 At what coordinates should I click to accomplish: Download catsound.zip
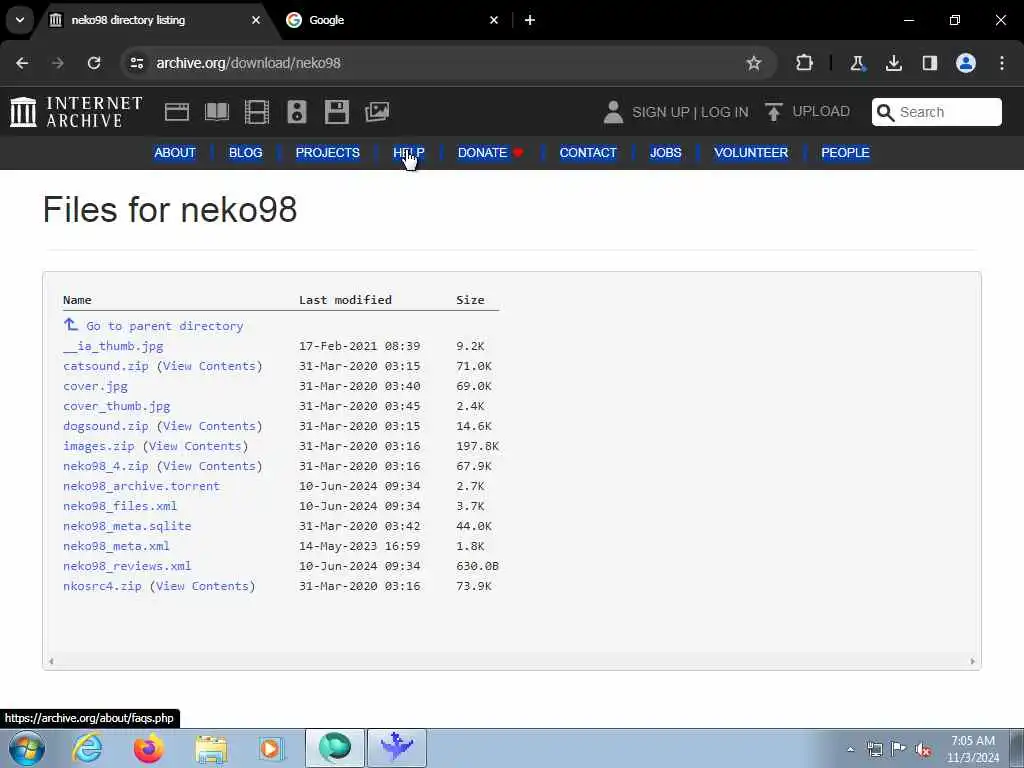pos(106,366)
